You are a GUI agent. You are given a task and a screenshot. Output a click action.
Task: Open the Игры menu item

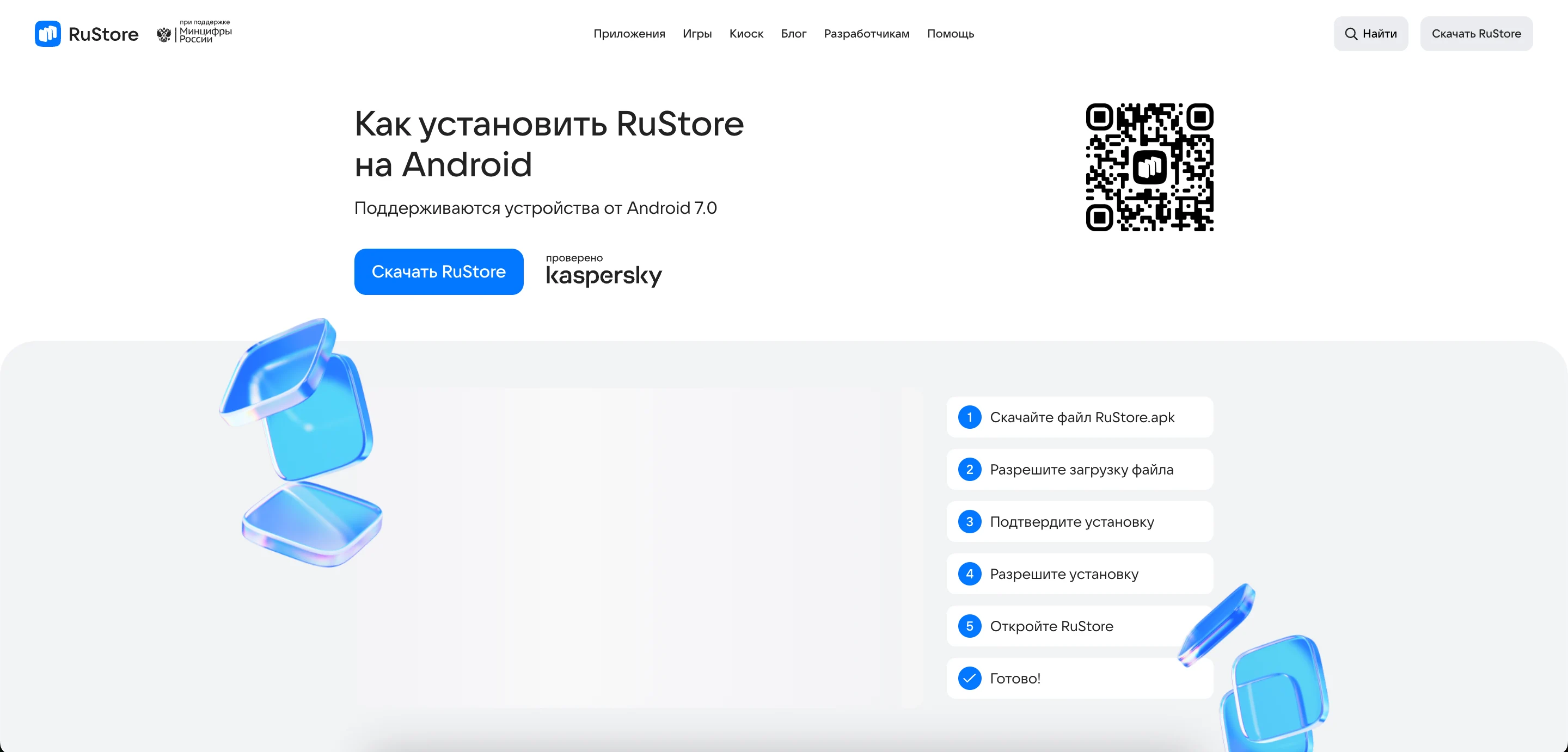[697, 34]
